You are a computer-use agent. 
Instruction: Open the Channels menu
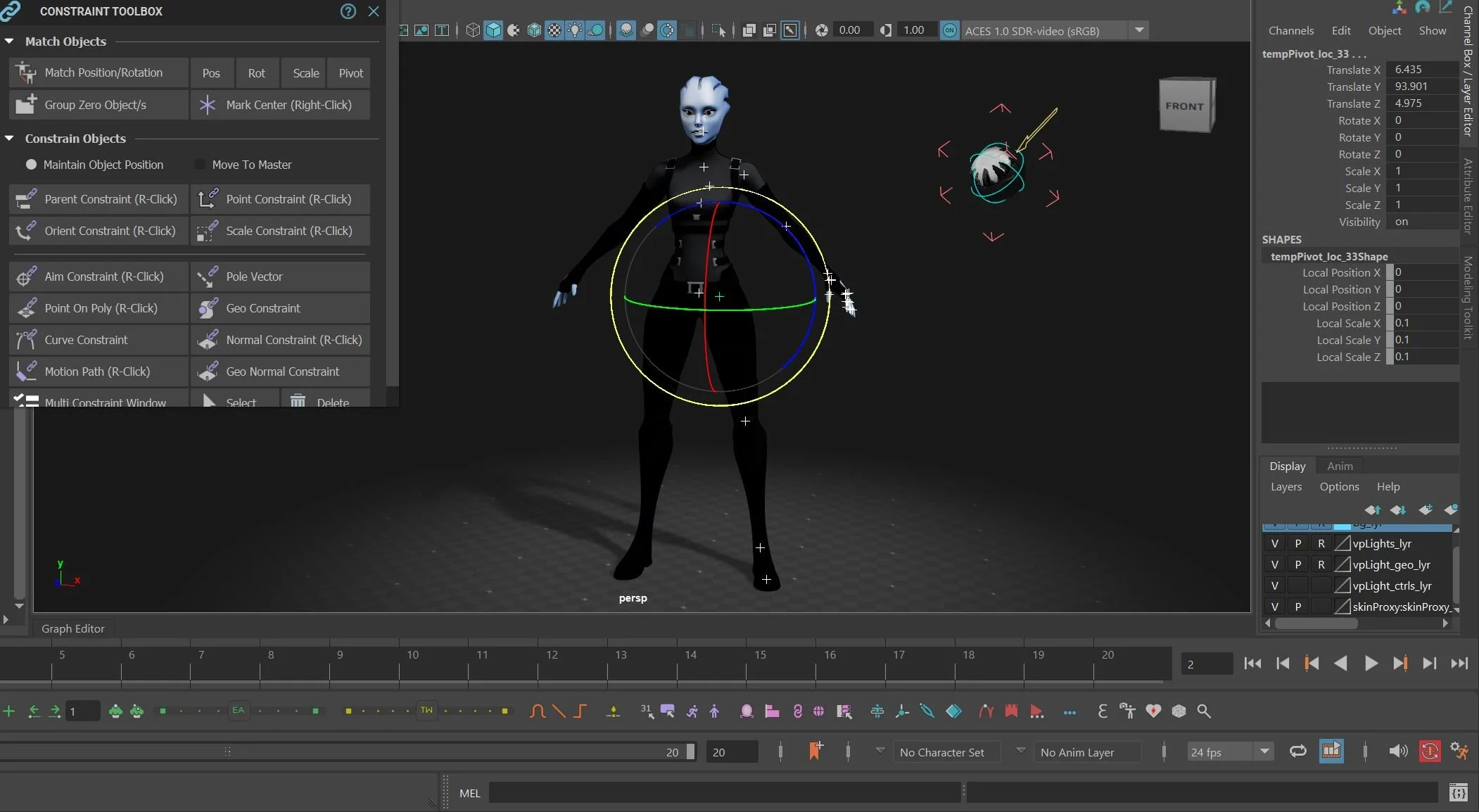click(1290, 31)
